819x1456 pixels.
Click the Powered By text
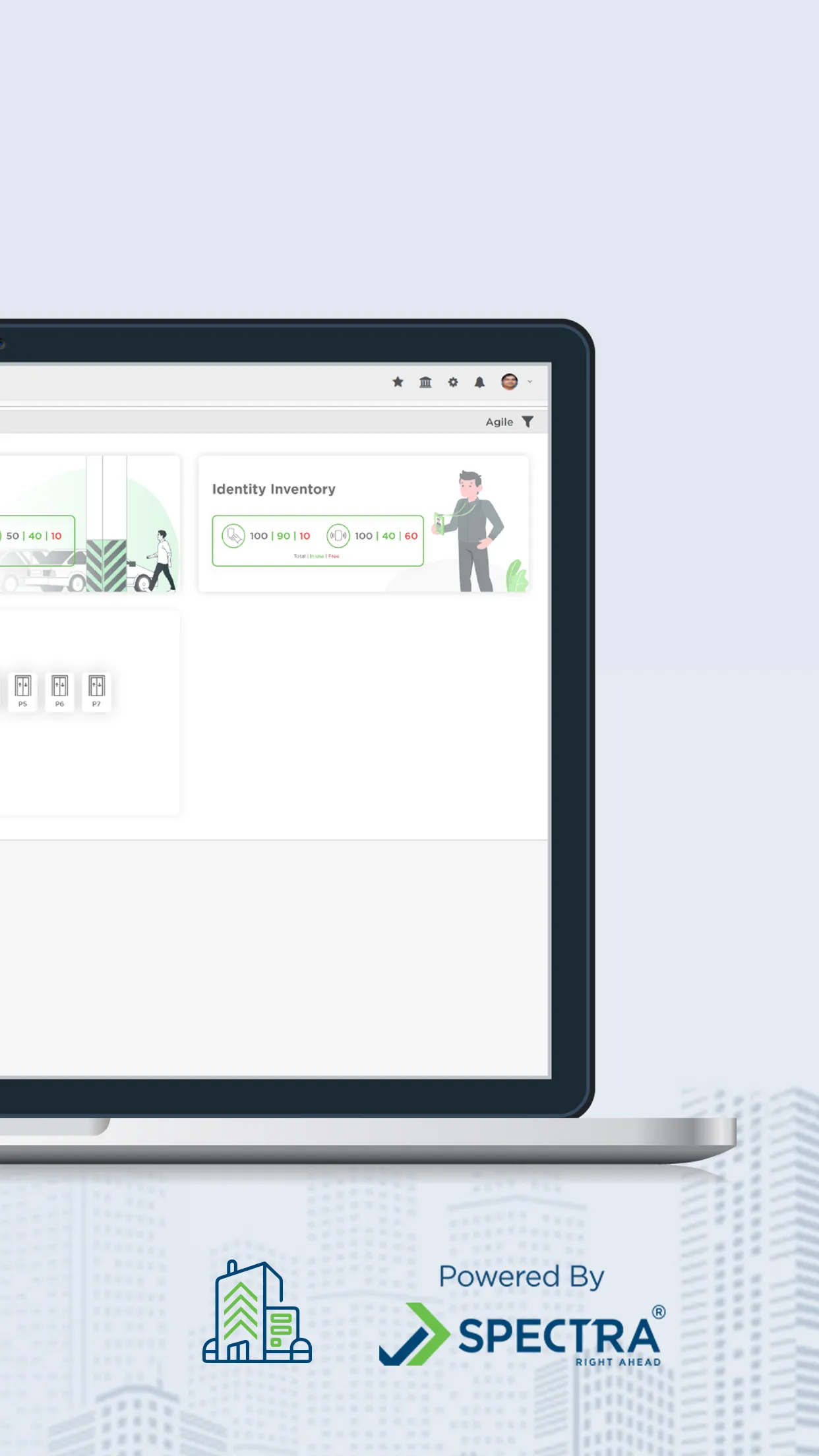(522, 1277)
